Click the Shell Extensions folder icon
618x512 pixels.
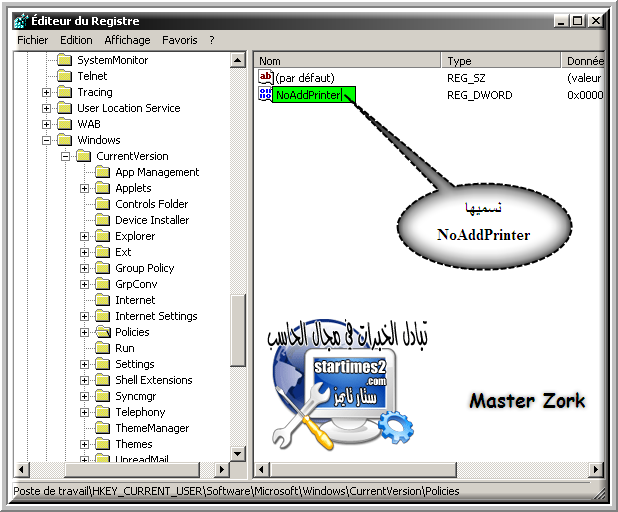(x=102, y=380)
